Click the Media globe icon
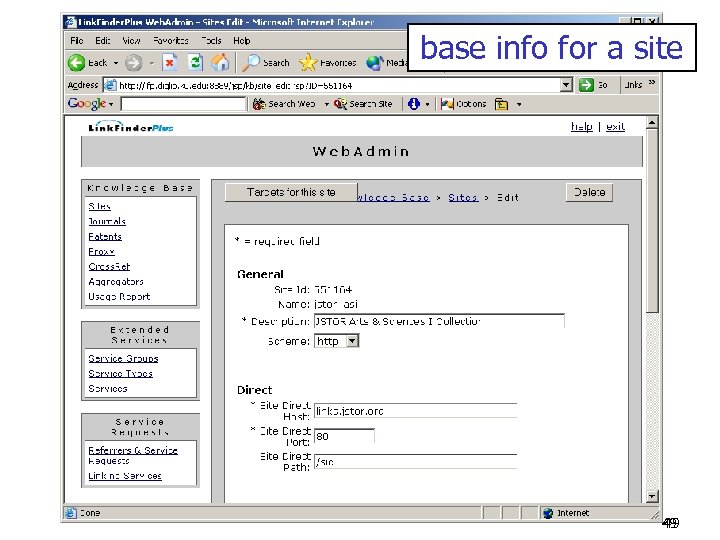Viewport: 720px width, 540px height. coord(374,63)
